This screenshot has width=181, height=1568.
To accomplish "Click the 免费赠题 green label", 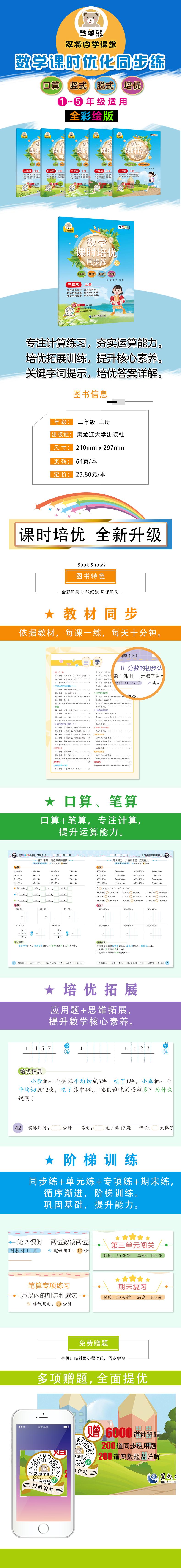I will [x=93, y=1343].
